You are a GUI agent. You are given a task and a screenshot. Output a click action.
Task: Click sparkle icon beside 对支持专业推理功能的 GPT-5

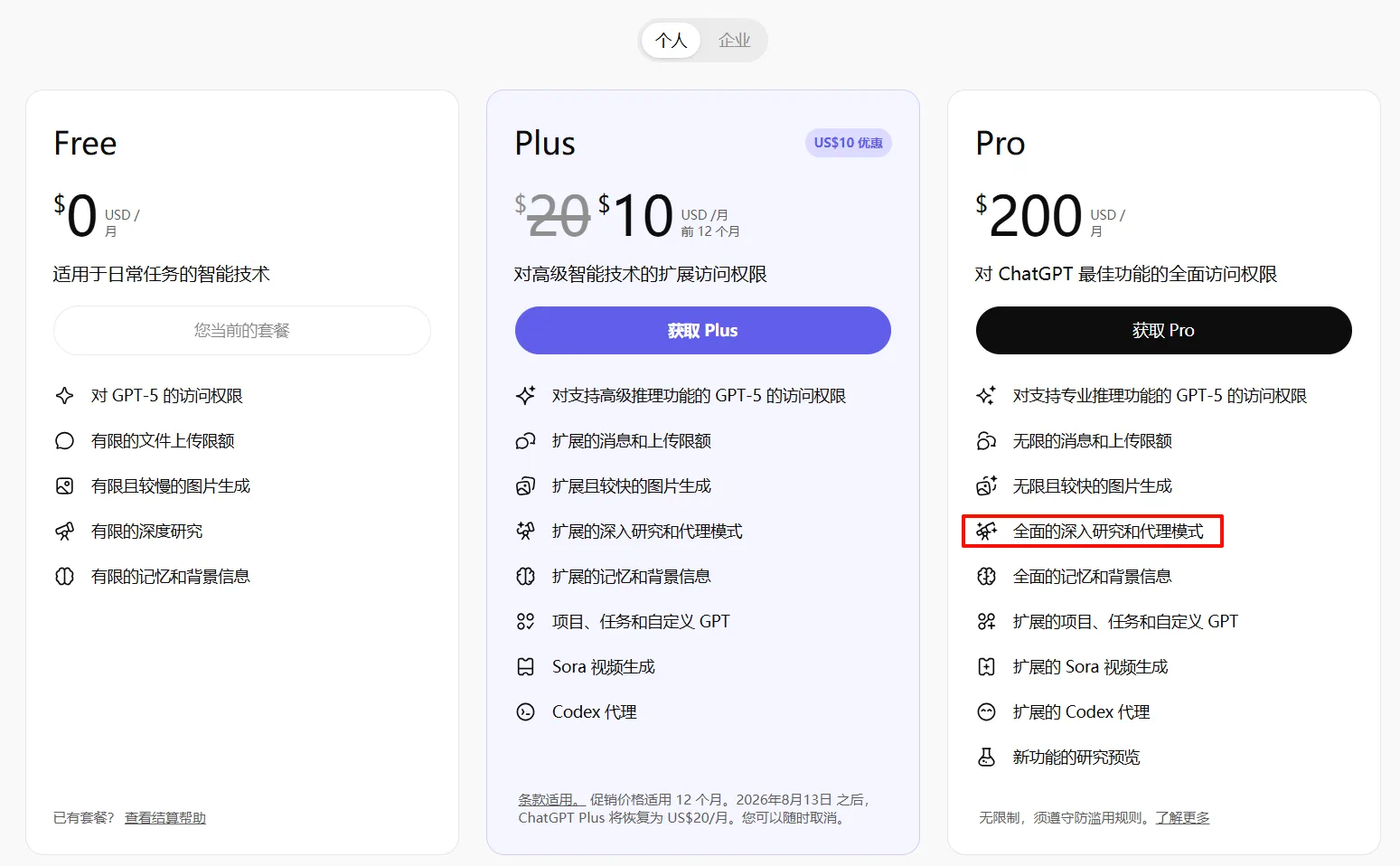pos(987,396)
